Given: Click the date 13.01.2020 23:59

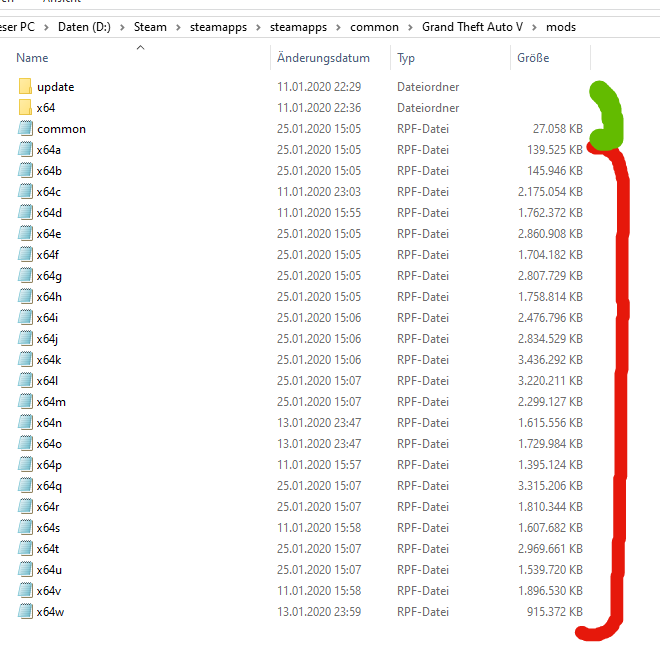Looking at the screenshot, I should coord(319,611).
